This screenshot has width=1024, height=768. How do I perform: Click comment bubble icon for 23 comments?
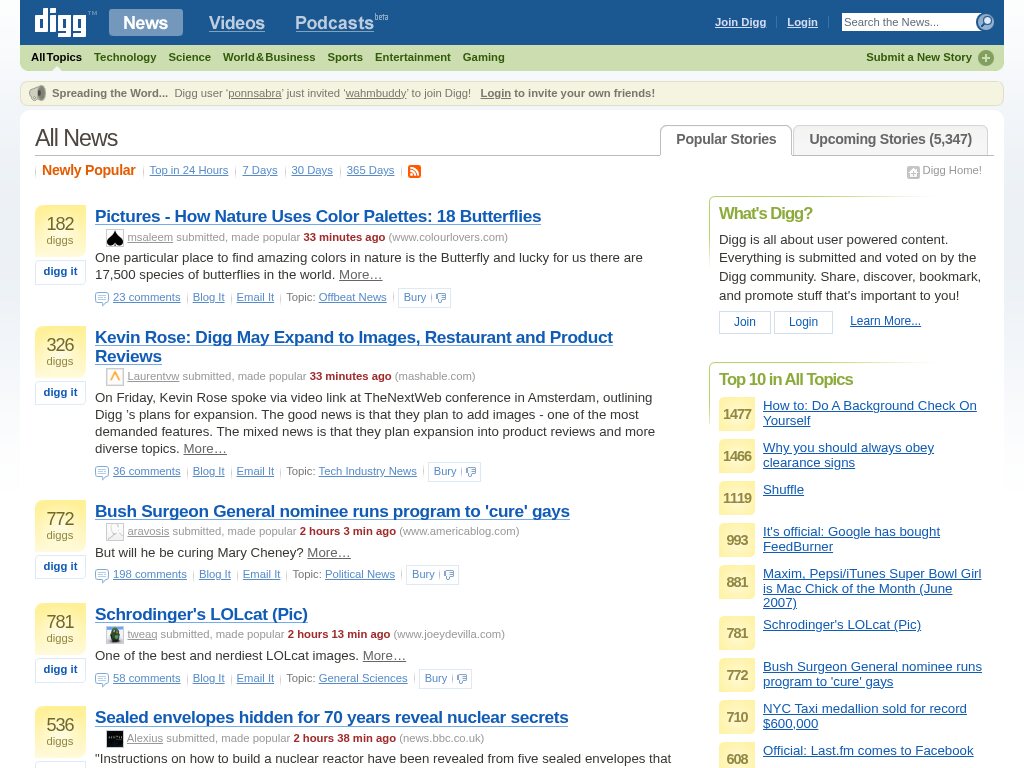102,298
